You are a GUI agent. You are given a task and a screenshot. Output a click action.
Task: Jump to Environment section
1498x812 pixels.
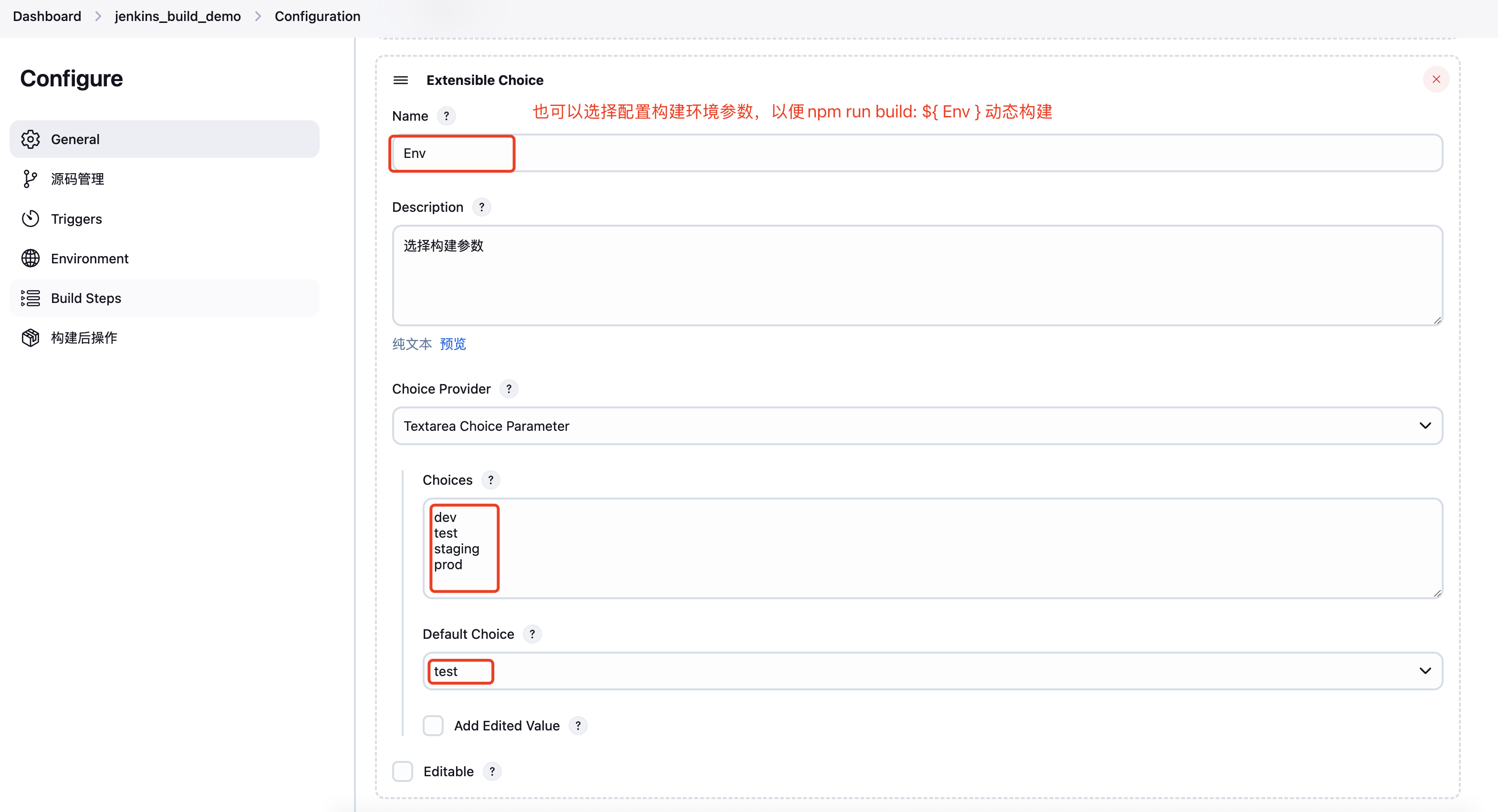165,258
